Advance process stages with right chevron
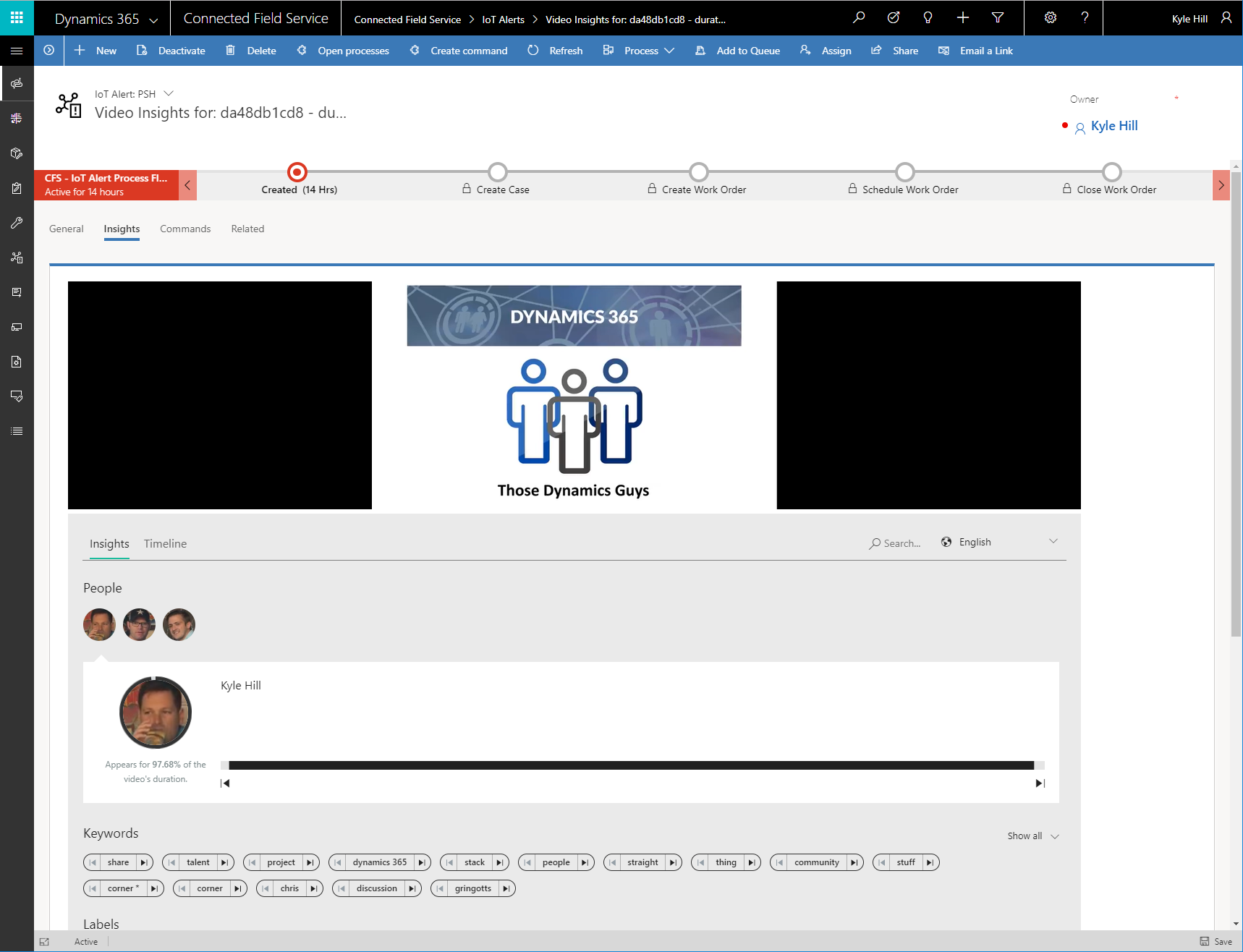This screenshot has height=952, width=1243. pos(1221,185)
